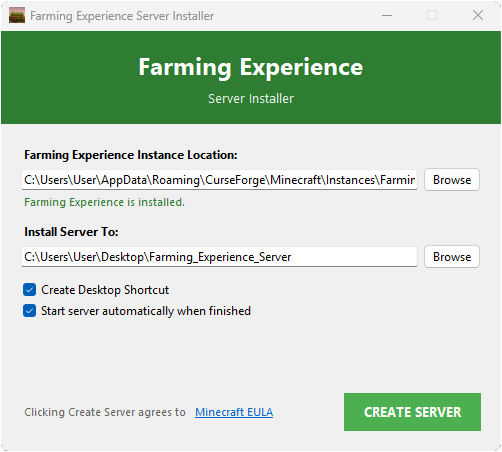This screenshot has width=502, height=452.
Task: Click the "Farming Experience Instance Location:" label
Action: tap(131, 155)
